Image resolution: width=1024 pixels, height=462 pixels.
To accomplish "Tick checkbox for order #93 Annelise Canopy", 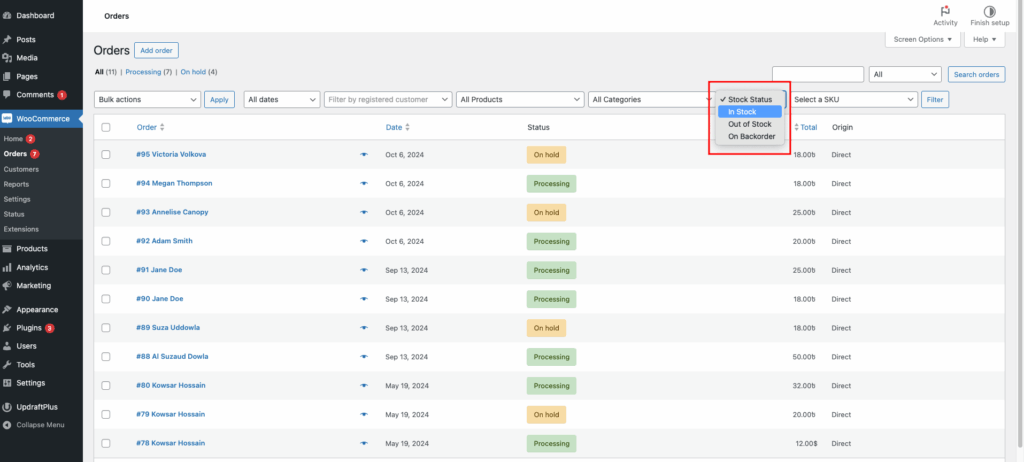I will coord(106,212).
